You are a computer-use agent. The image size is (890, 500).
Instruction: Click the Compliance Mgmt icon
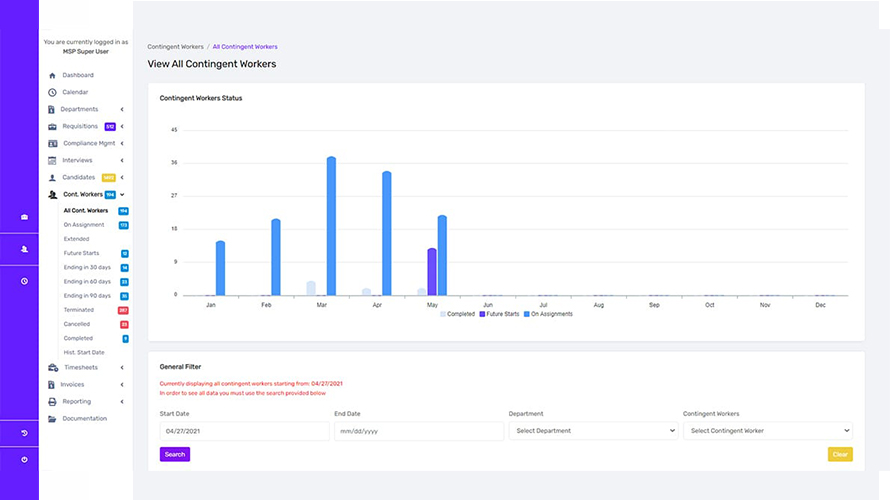coord(52,144)
